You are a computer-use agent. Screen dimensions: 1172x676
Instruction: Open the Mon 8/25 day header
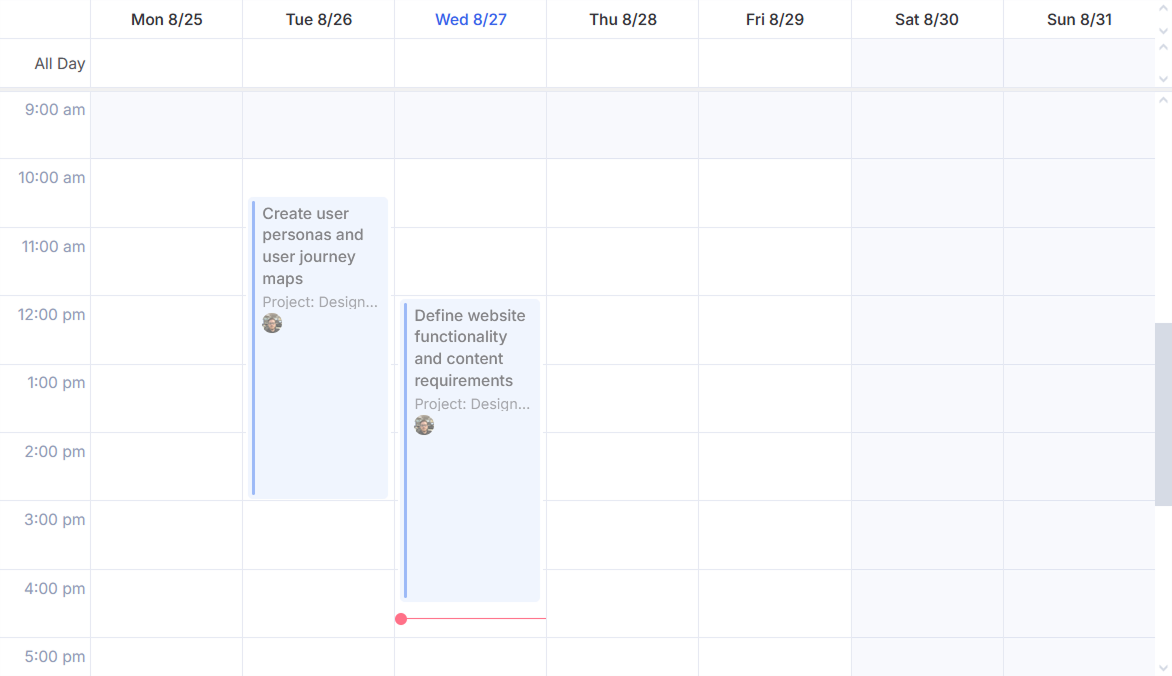point(166,20)
